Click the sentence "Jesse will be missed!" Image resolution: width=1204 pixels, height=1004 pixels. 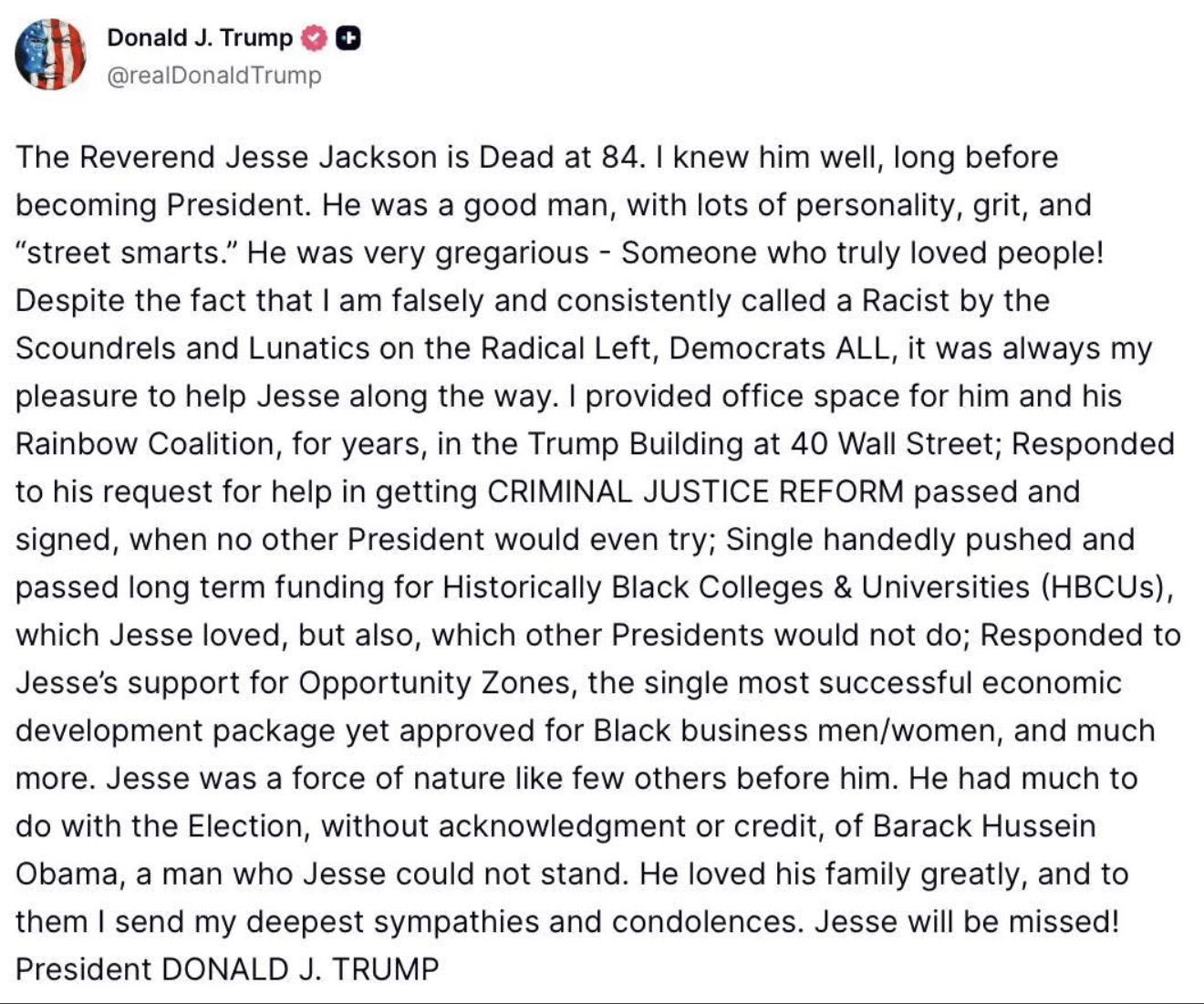(x=967, y=922)
